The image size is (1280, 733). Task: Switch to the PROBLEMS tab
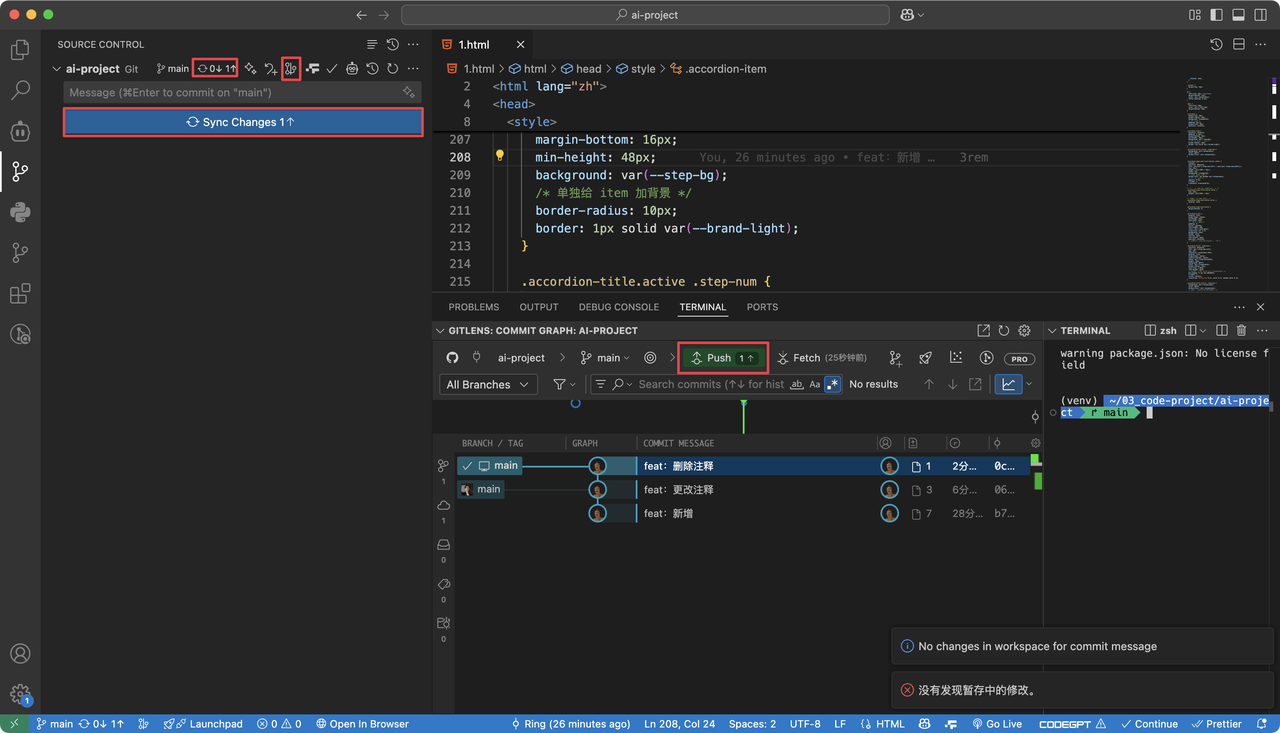click(x=474, y=307)
